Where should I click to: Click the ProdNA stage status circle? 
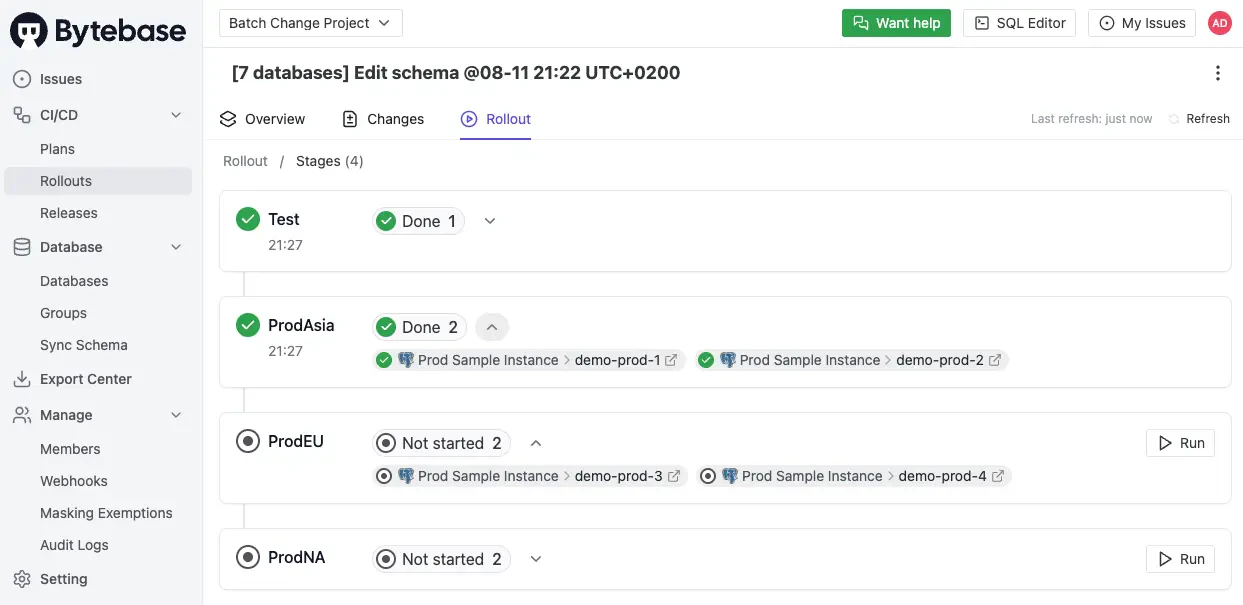click(x=248, y=557)
